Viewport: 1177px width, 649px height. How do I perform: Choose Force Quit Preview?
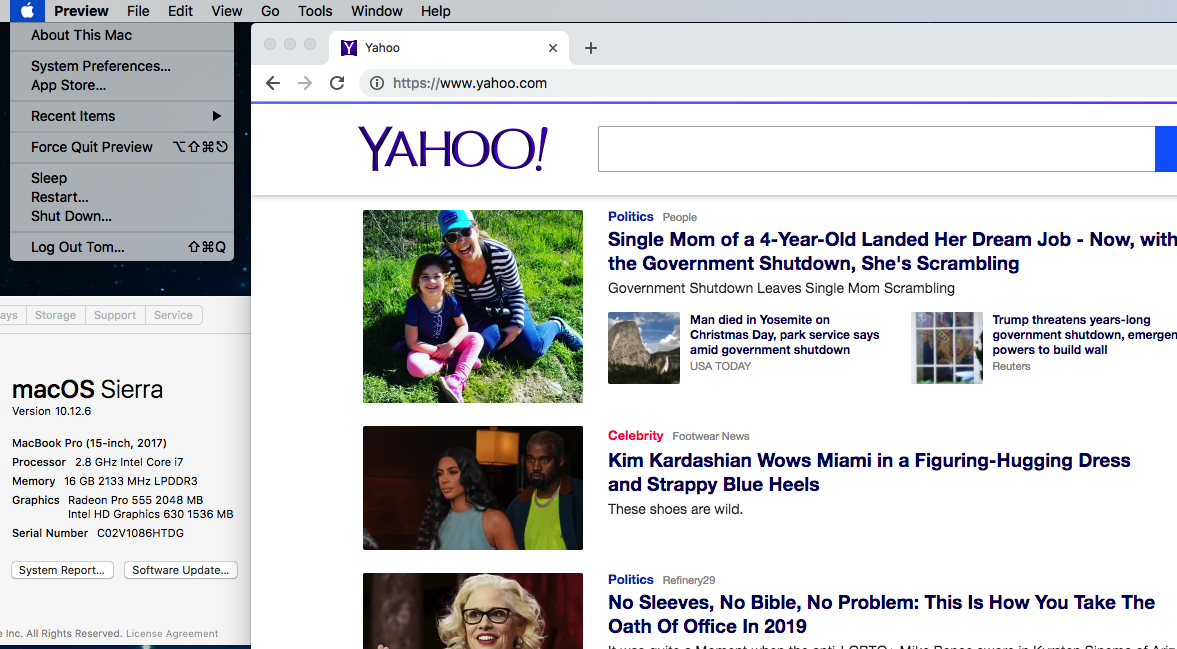(122, 147)
